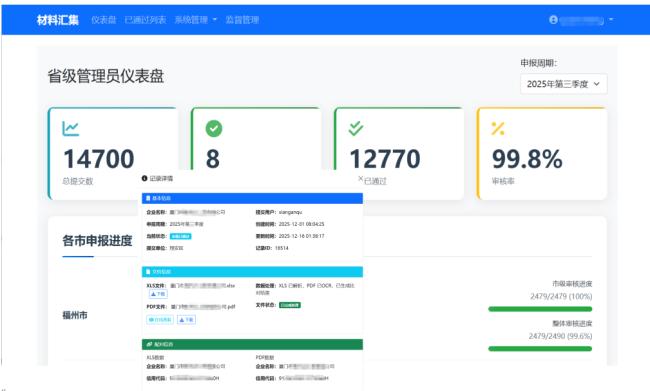This screenshot has width=650, height=391.
Task: Click the icon in green section header
Action: (149, 344)
